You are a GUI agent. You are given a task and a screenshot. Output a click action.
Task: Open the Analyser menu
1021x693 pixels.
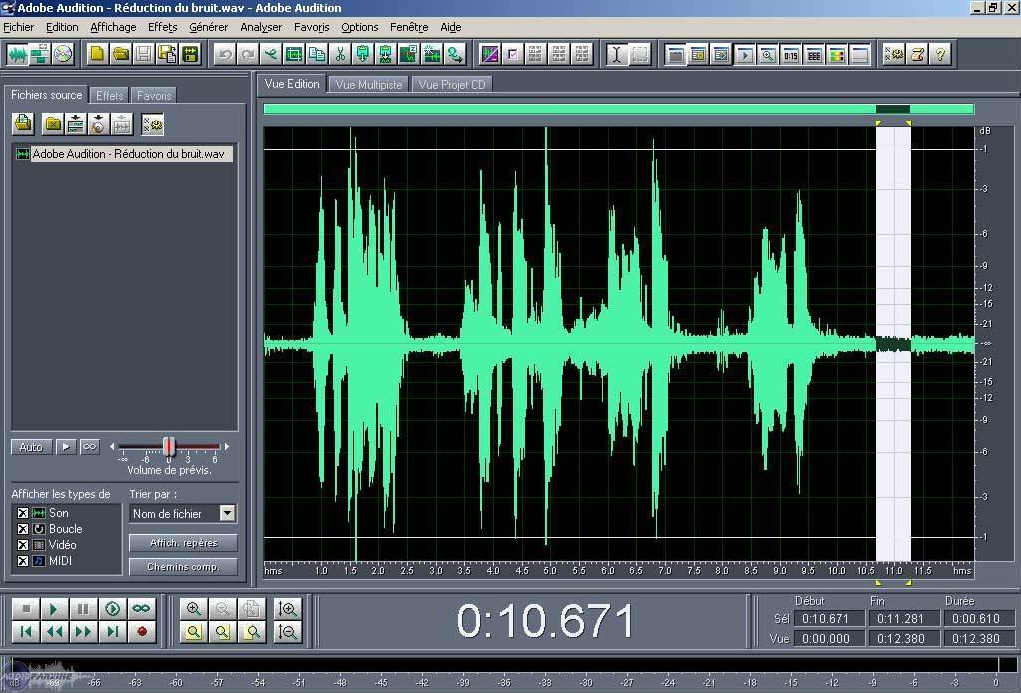tap(261, 27)
